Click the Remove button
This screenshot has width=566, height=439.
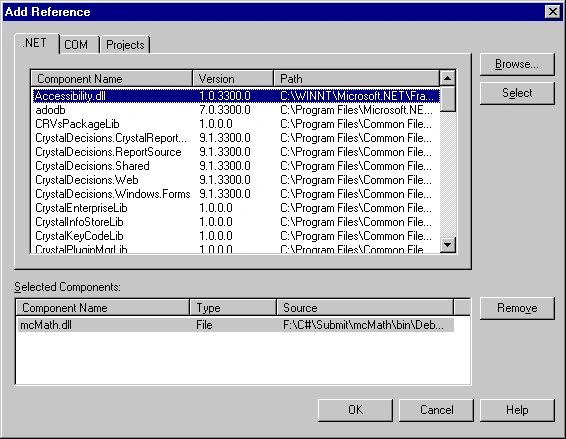click(517, 308)
